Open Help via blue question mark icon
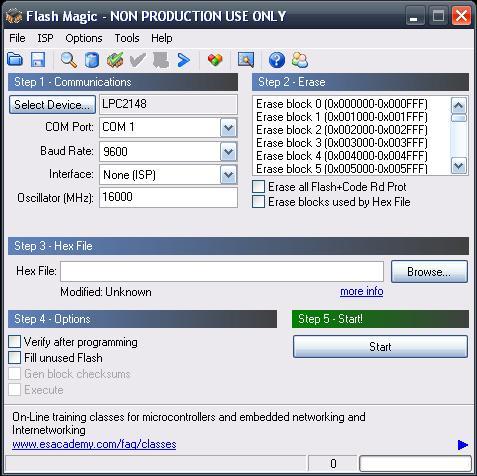This screenshot has height=476, width=477. (x=277, y=60)
